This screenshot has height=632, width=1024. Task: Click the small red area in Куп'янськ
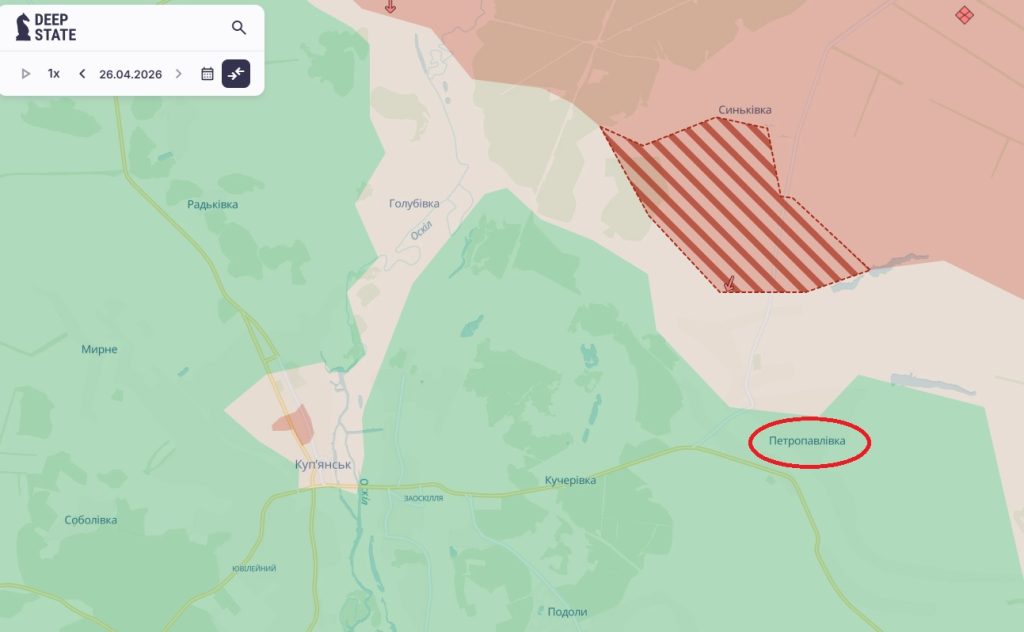293,422
